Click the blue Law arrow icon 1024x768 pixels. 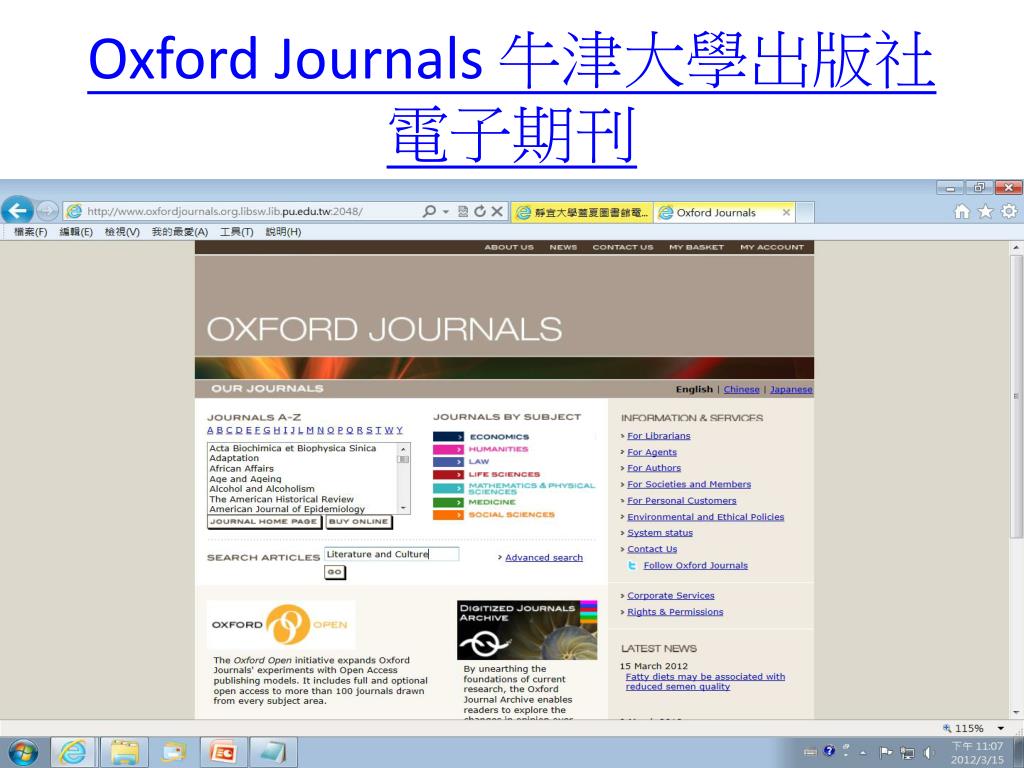[449, 462]
